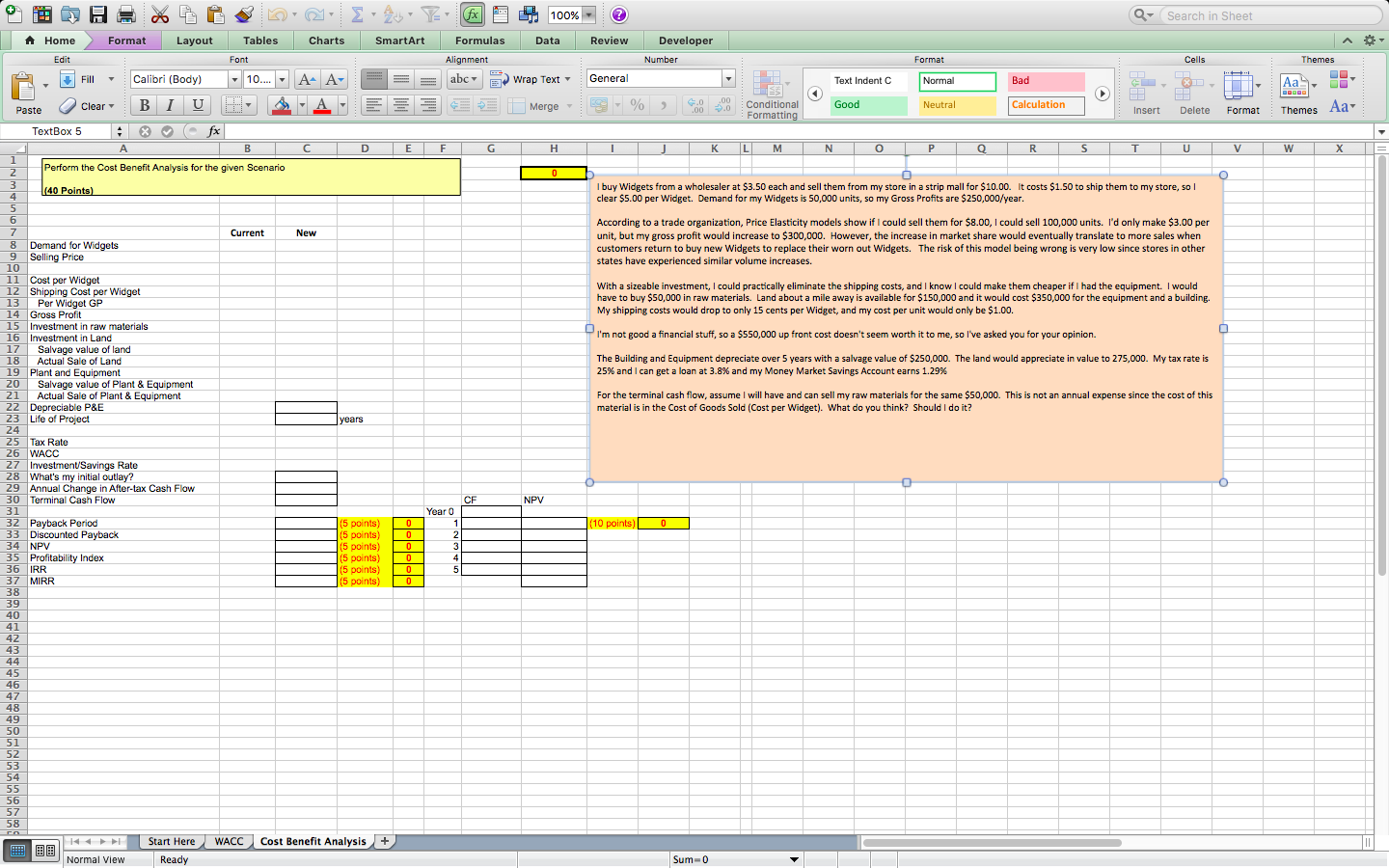Click the AutoSum icon in the toolbar

[358, 14]
